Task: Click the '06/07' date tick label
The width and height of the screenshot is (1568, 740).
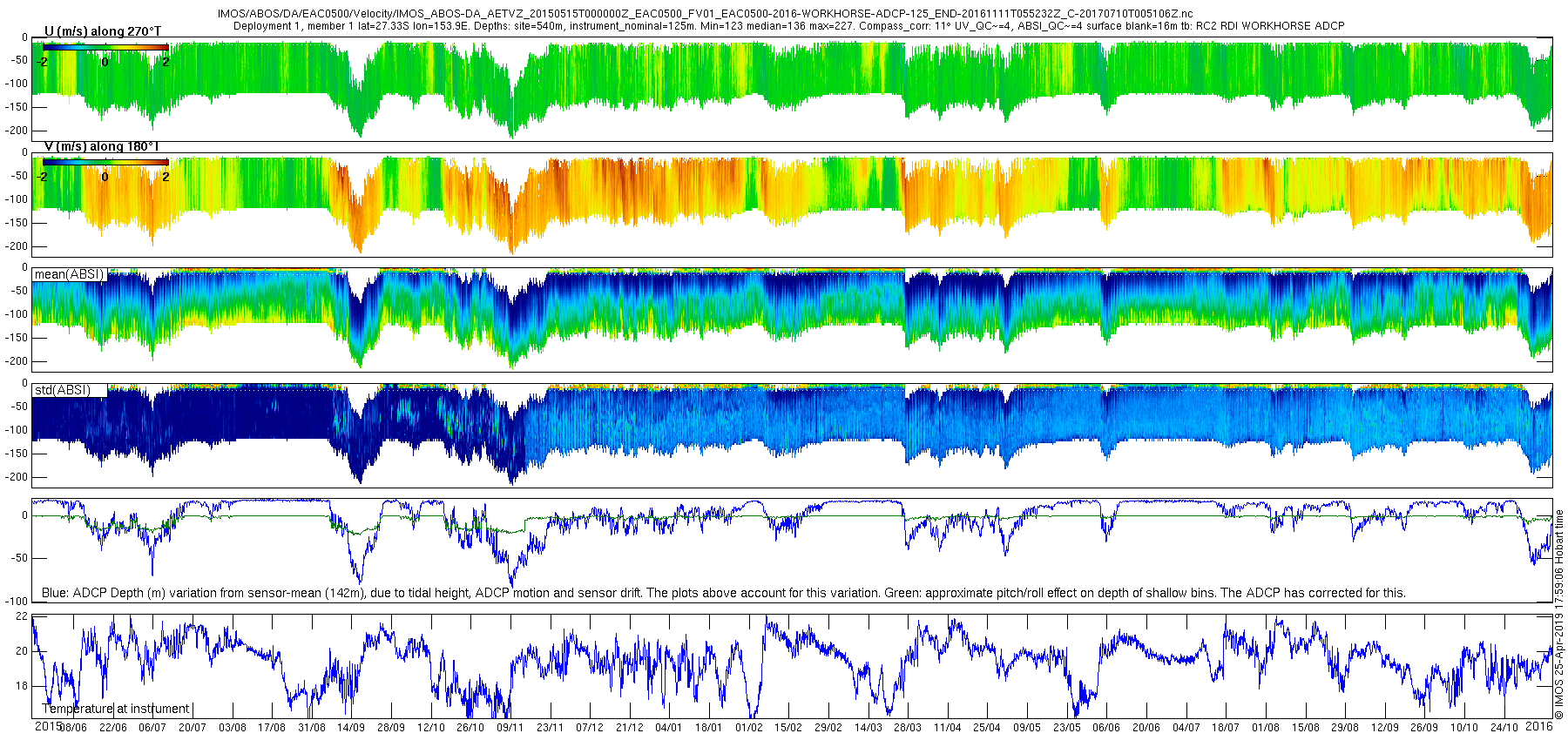Action: (x=152, y=728)
